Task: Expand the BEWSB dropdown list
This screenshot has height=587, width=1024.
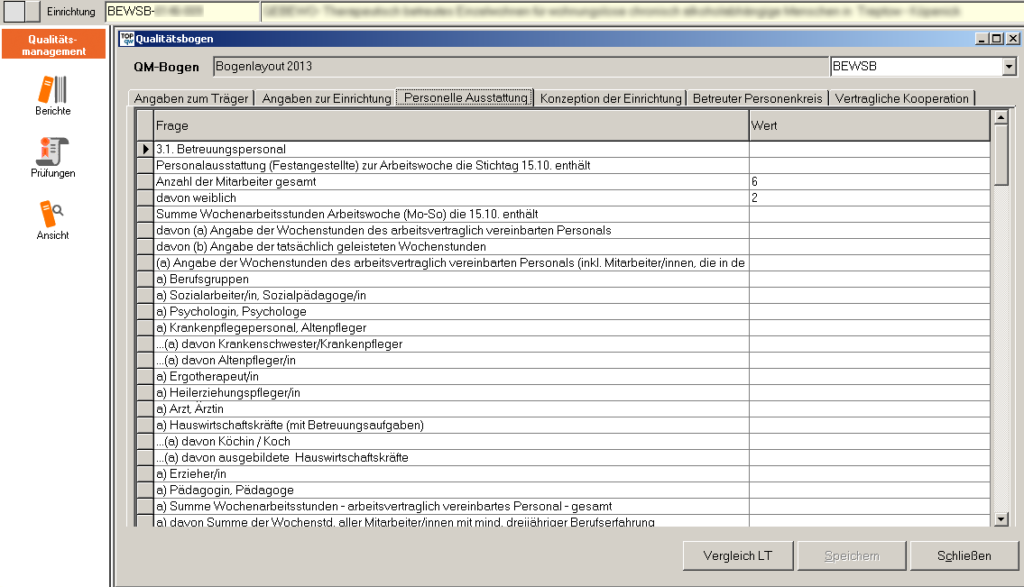Action: [1009, 67]
